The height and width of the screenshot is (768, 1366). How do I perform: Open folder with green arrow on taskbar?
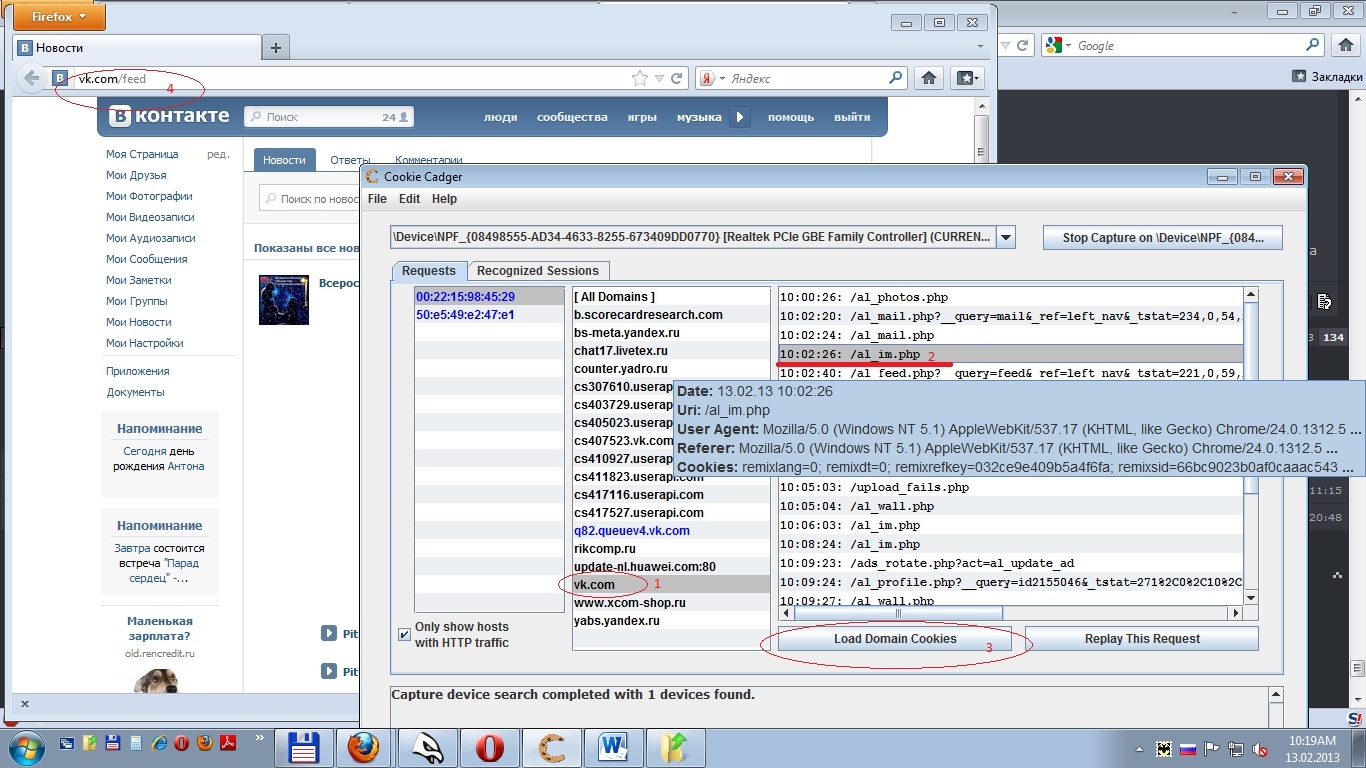coord(677,747)
